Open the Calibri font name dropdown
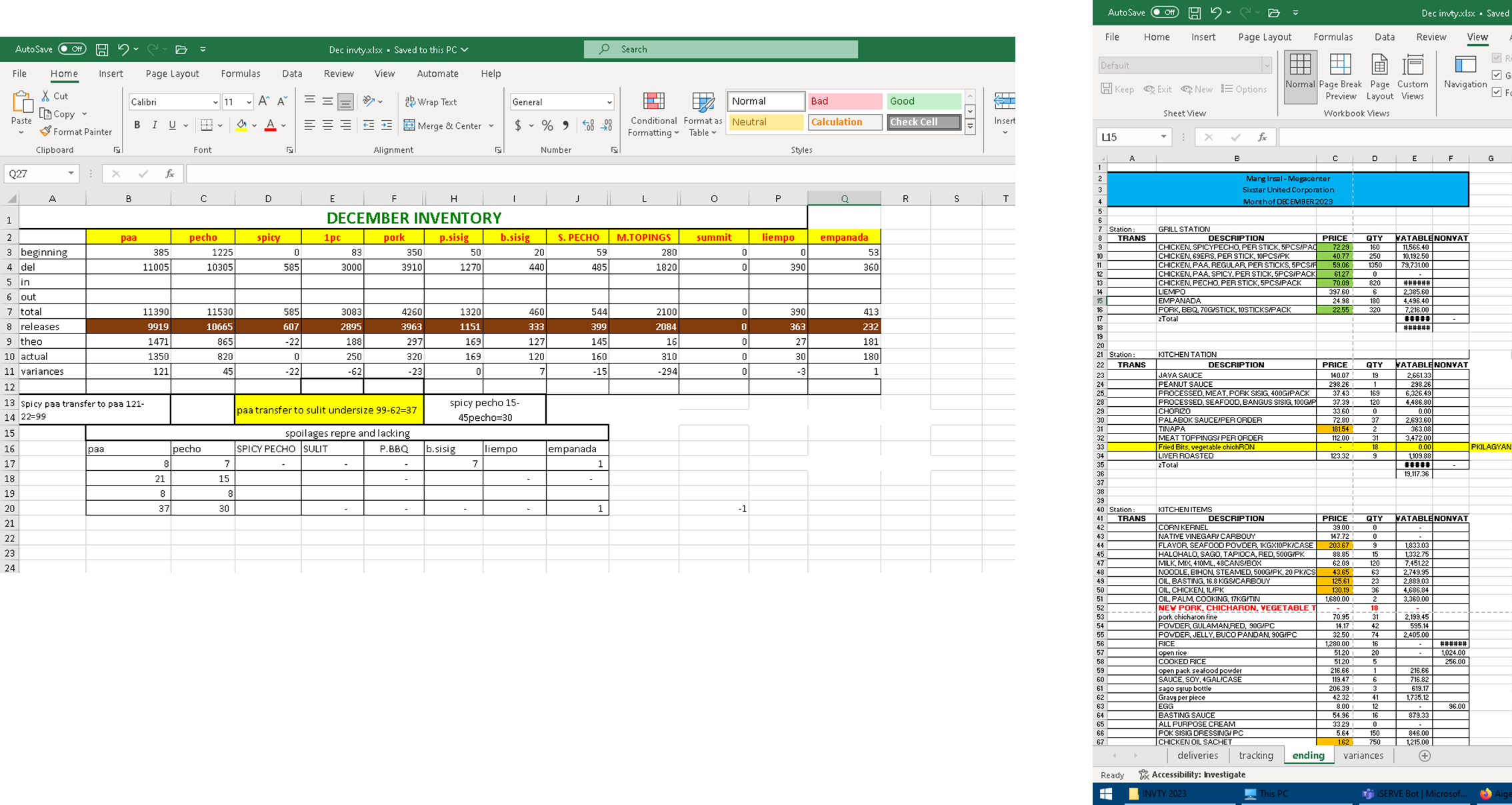 (x=215, y=102)
